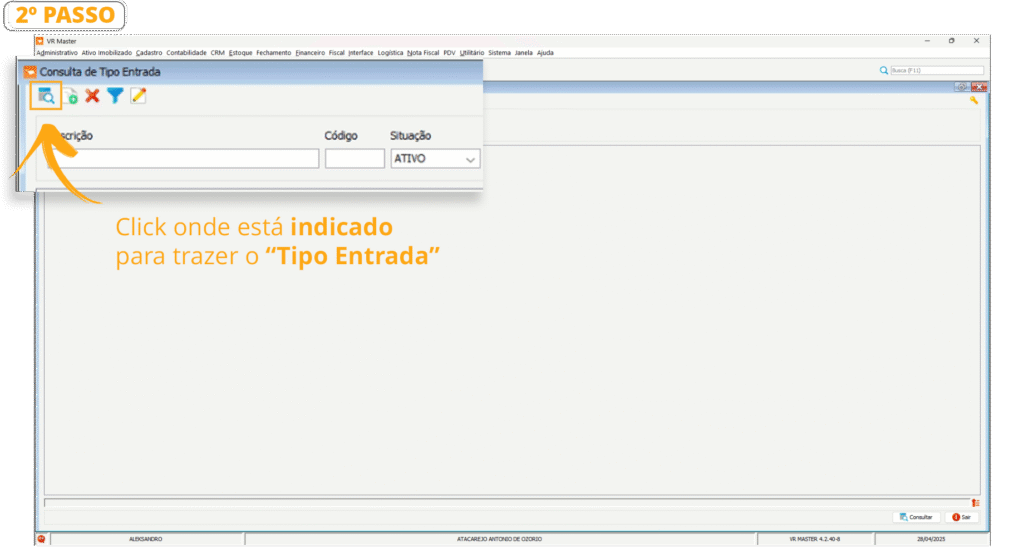Open the Administrativo menu

point(57,53)
